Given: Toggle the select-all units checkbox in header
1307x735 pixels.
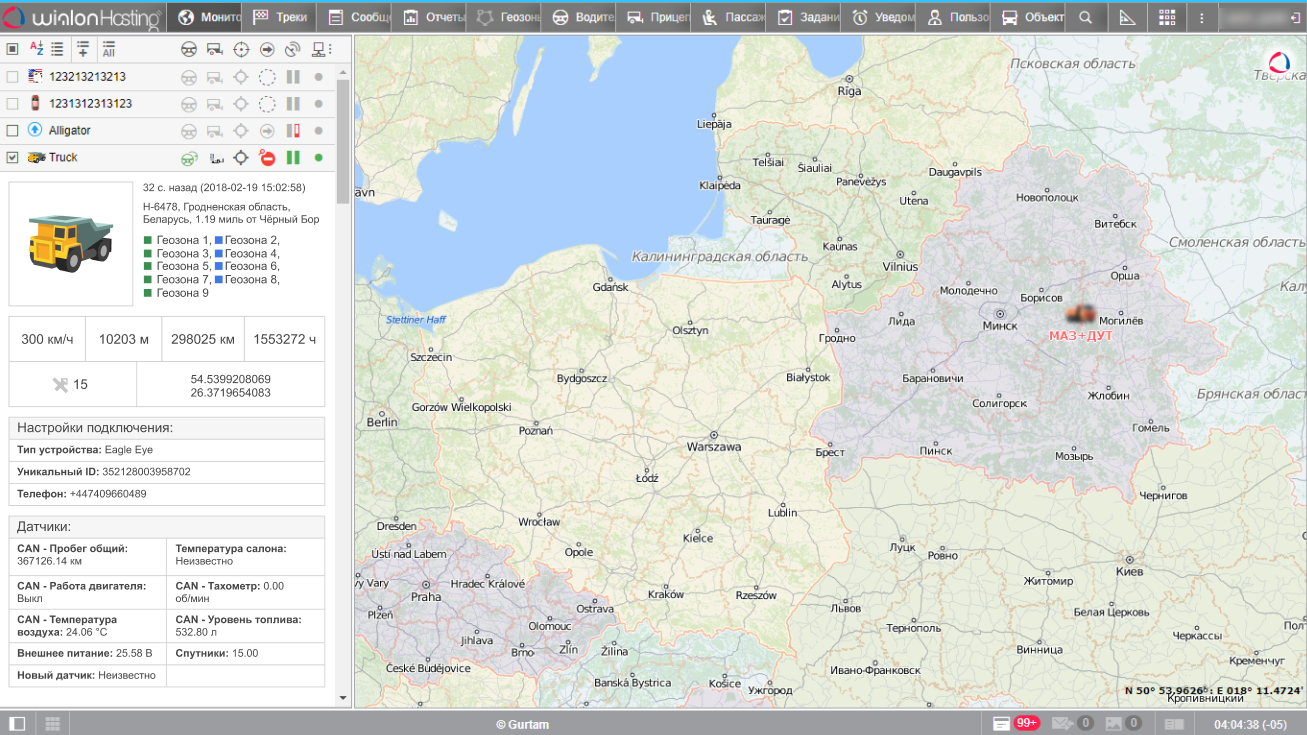Looking at the screenshot, I should tap(13, 49).
